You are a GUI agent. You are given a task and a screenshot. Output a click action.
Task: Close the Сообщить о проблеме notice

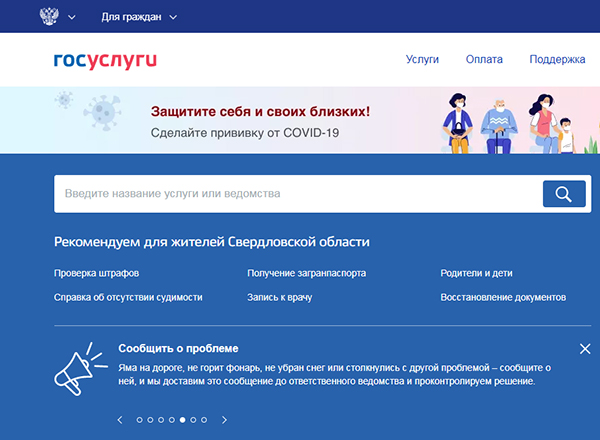pyautogui.click(x=585, y=349)
